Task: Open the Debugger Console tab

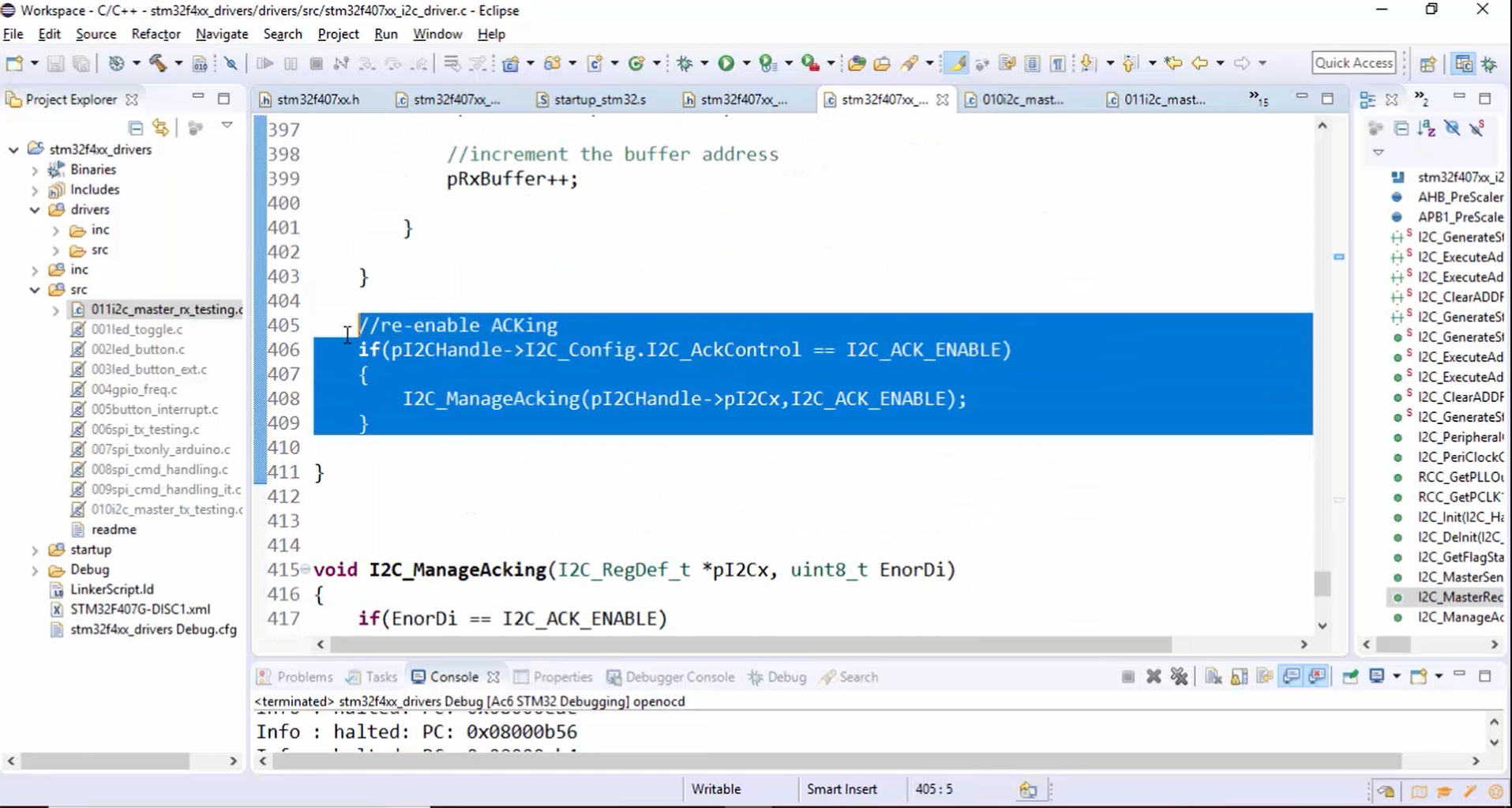Action: [671, 677]
